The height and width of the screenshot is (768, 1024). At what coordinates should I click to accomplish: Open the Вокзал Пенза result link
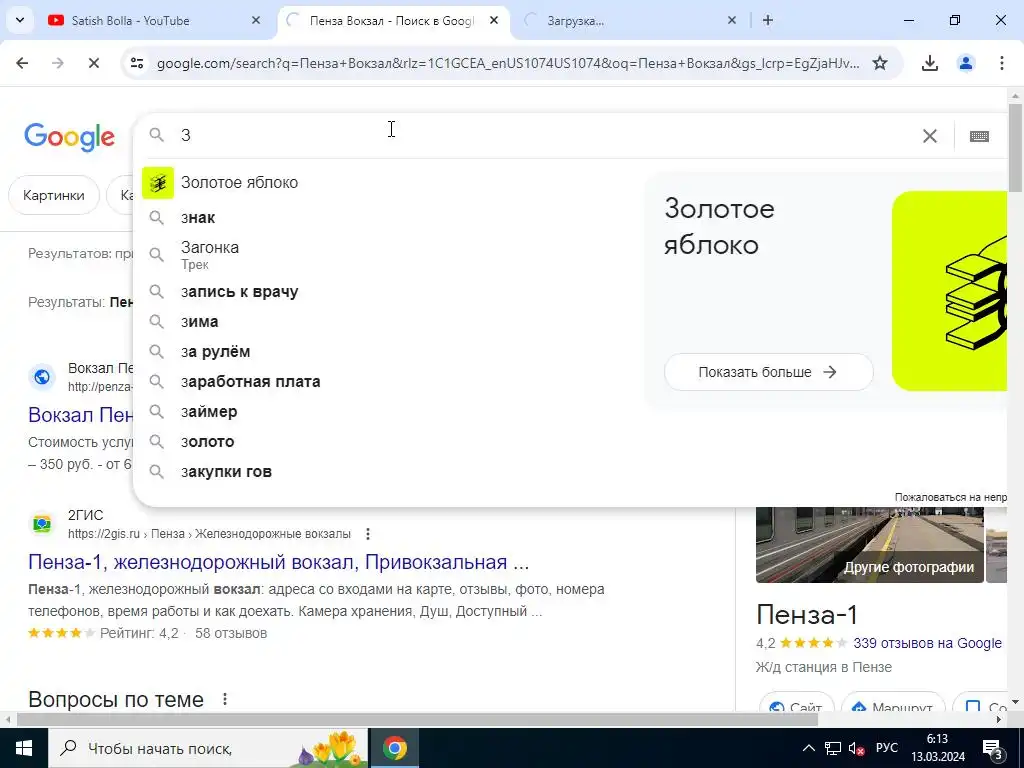(80, 415)
